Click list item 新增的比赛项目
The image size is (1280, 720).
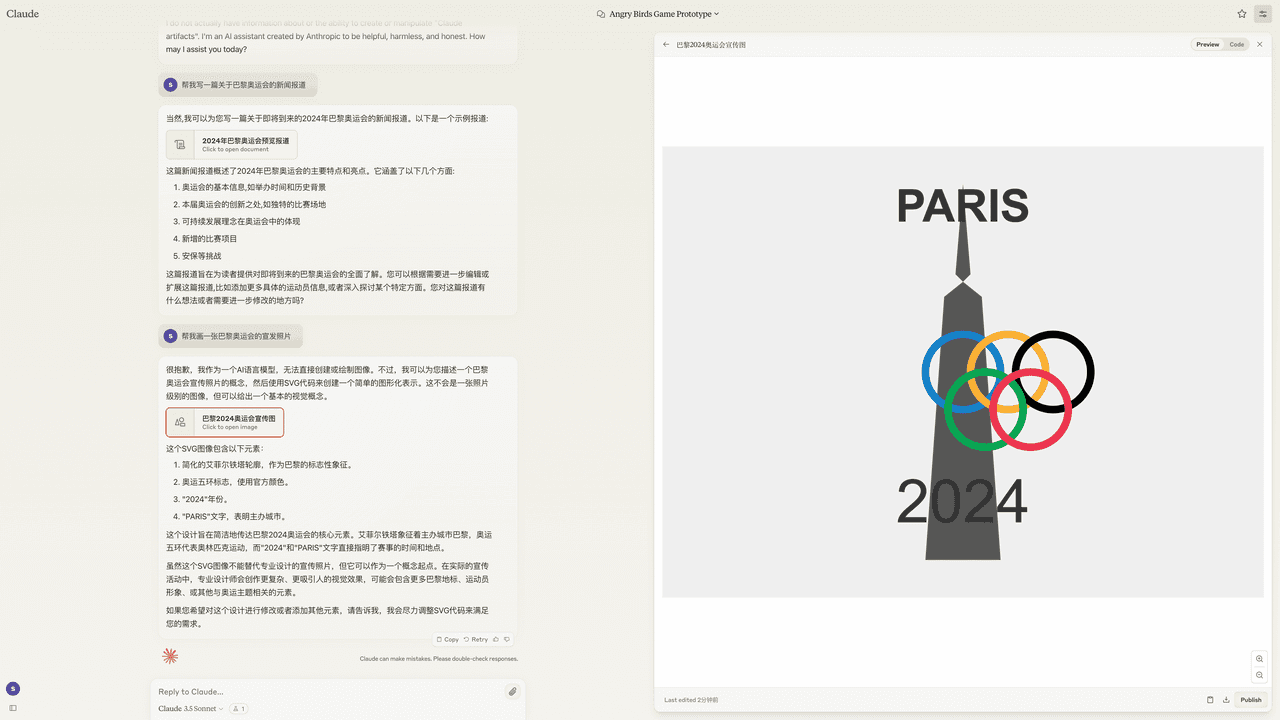209,239
